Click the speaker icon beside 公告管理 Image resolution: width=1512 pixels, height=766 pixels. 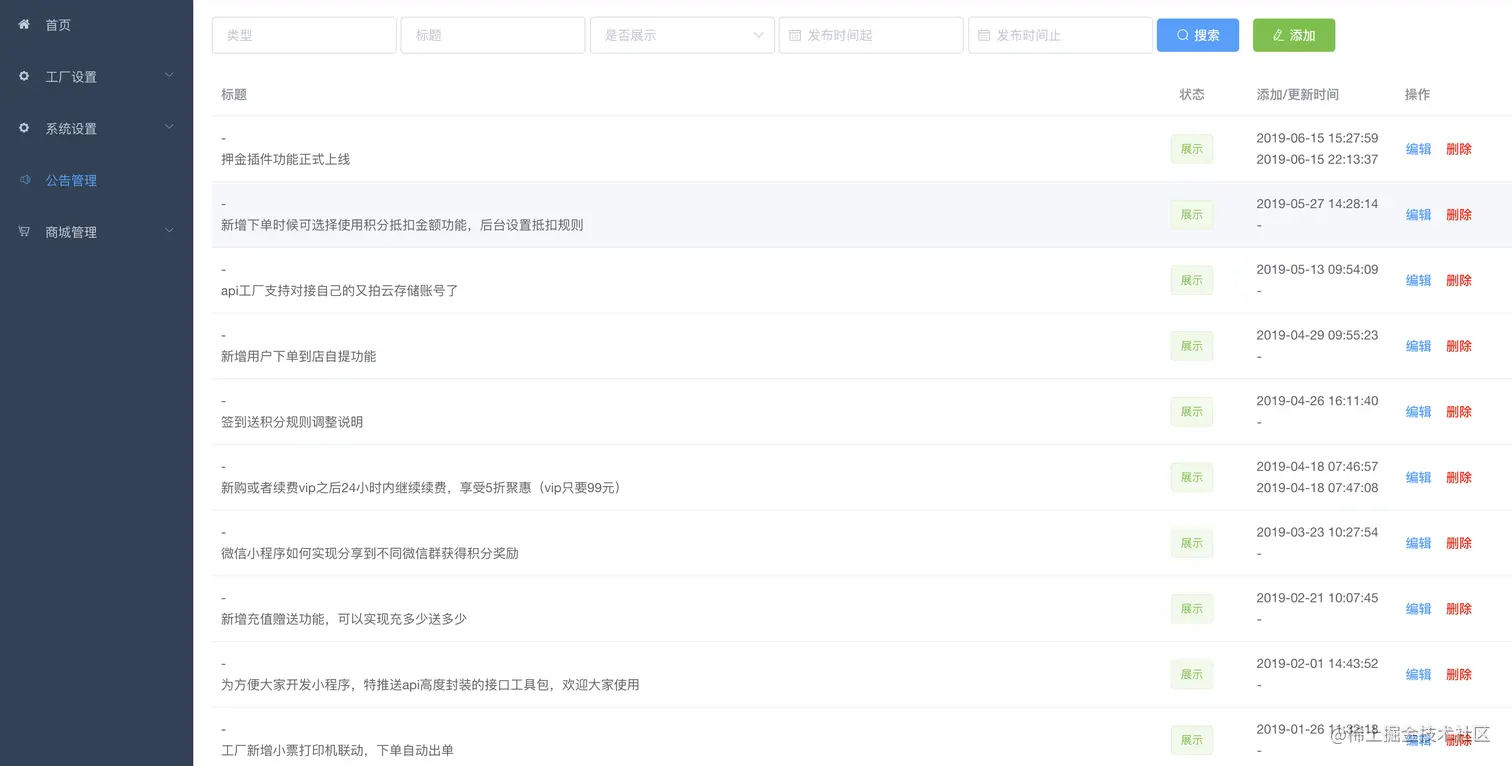coord(24,180)
